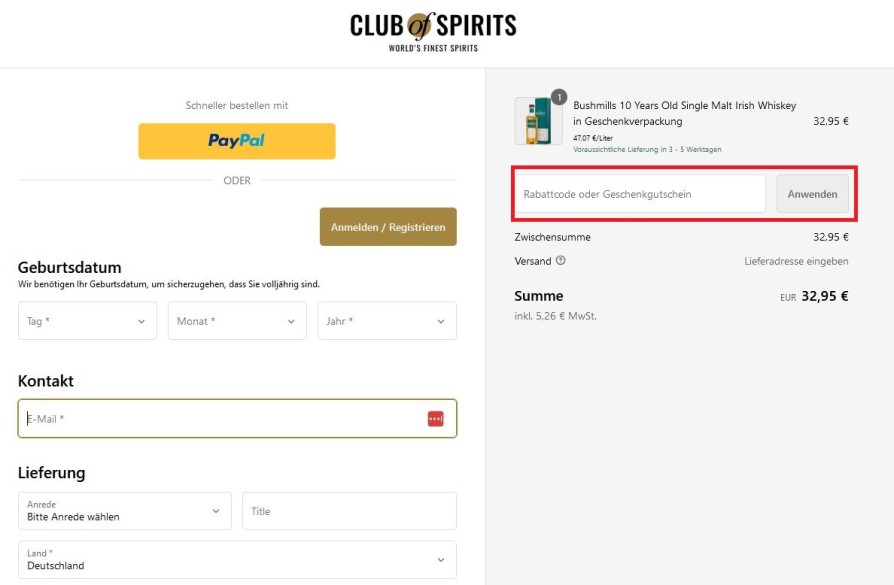
Task: Click the Versand help question mark icon
Action: [560, 261]
